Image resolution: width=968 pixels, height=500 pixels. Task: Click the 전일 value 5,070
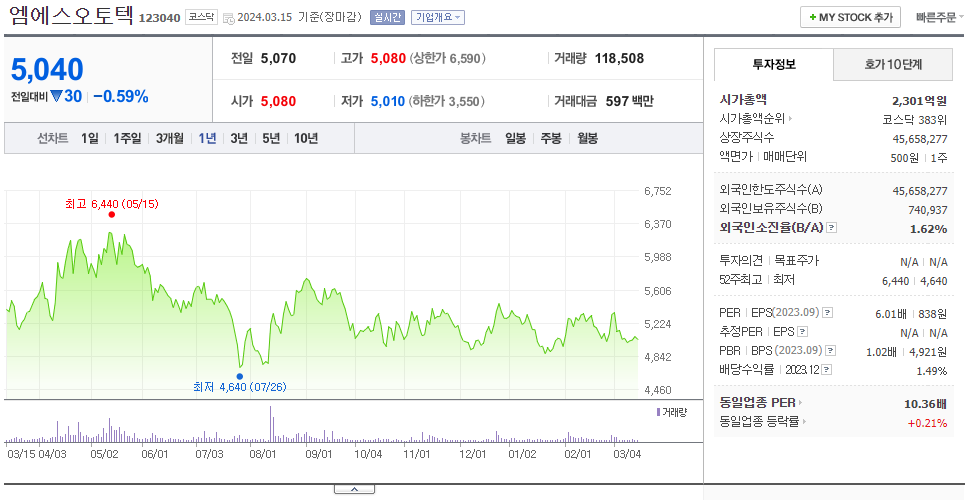click(x=278, y=59)
